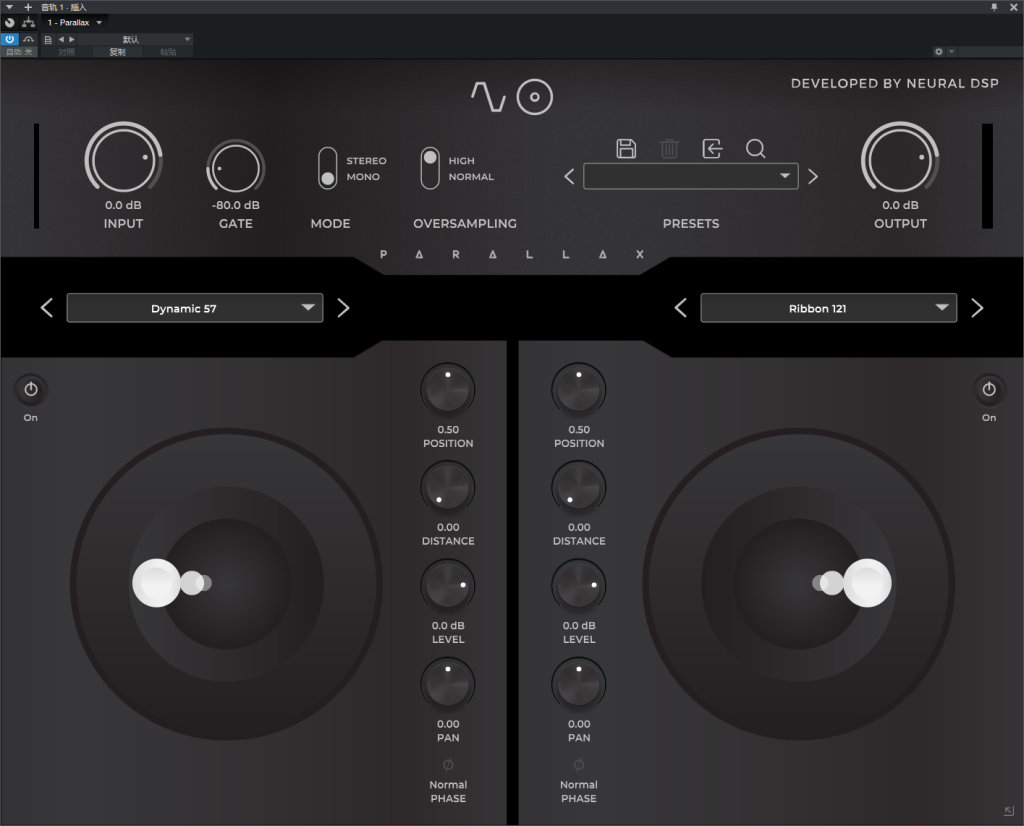Step to previous host preset triangle
The width and height of the screenshot is (1024, 826).
(61, 39)
